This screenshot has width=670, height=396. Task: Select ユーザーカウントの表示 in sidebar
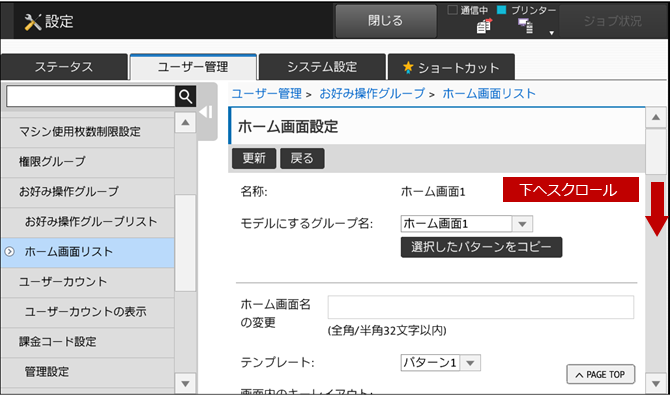(x=88, y=311)
